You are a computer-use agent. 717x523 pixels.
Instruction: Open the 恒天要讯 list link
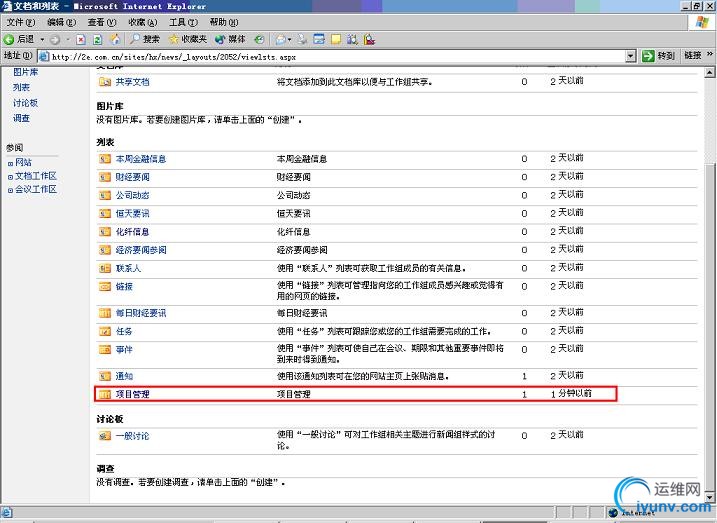[132, 213]
